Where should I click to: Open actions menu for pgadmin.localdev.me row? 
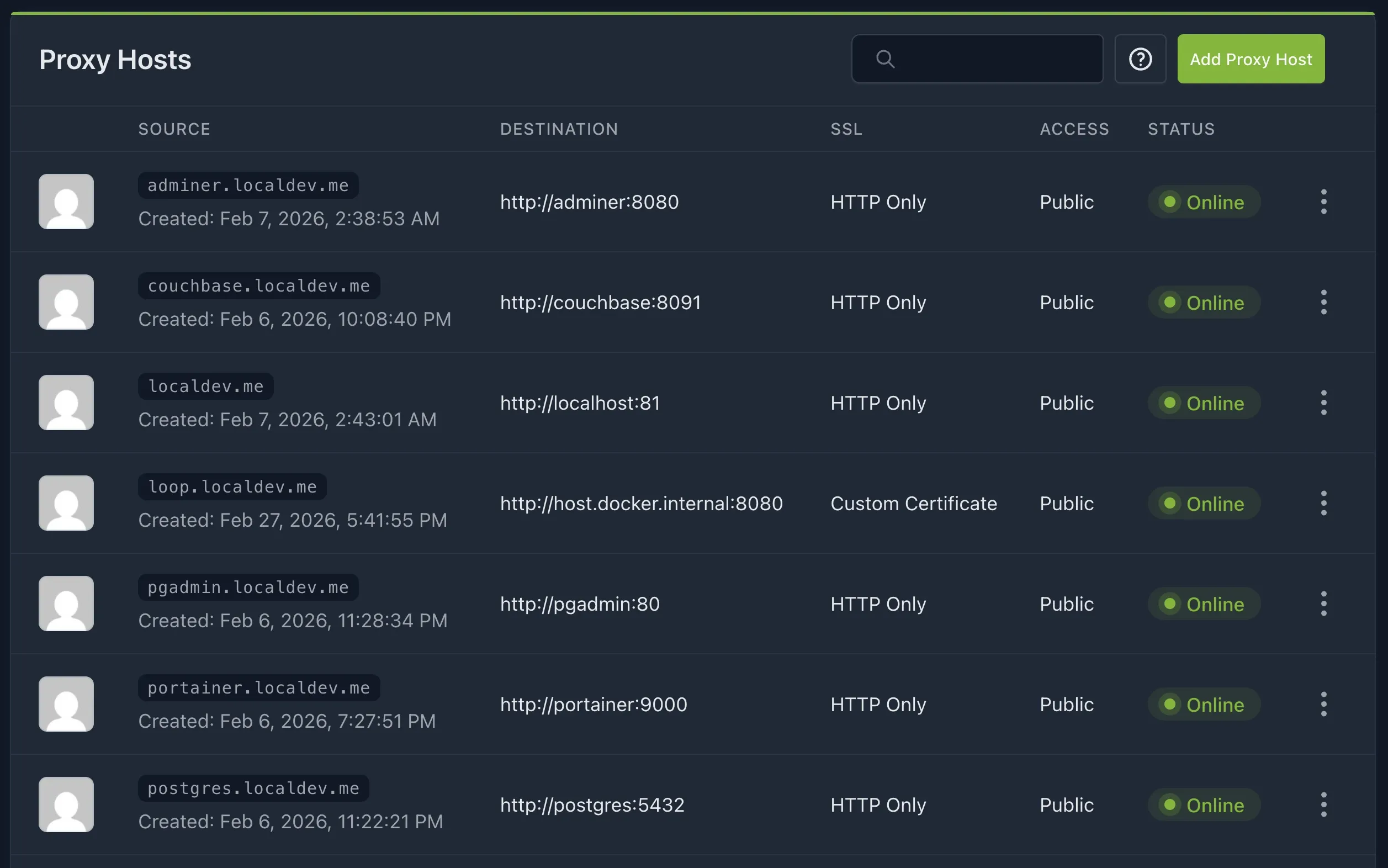click(1324, 604)
